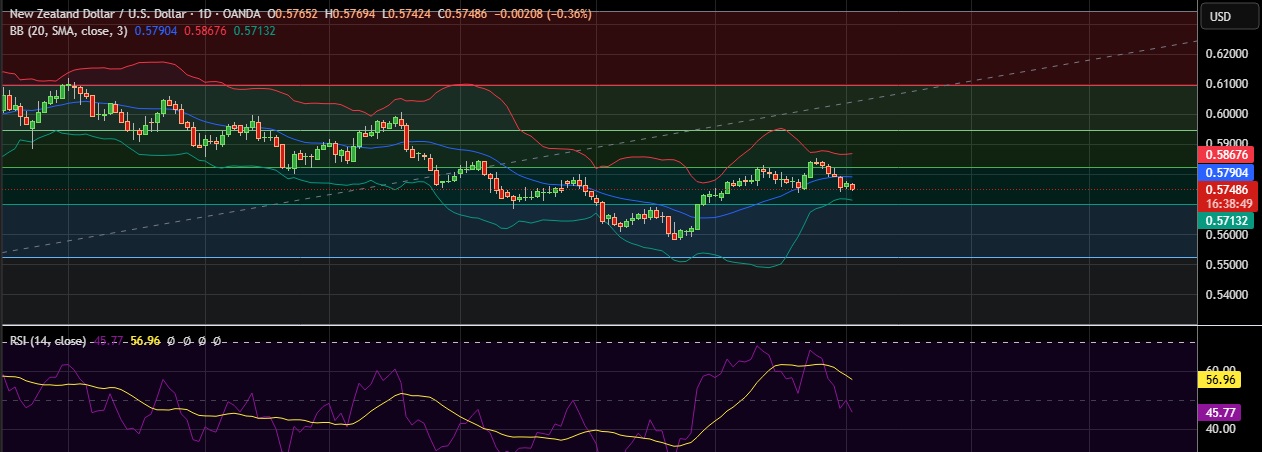
Task: Select the RSI (14, close) indicator legend
Action: tap(47, 341)
